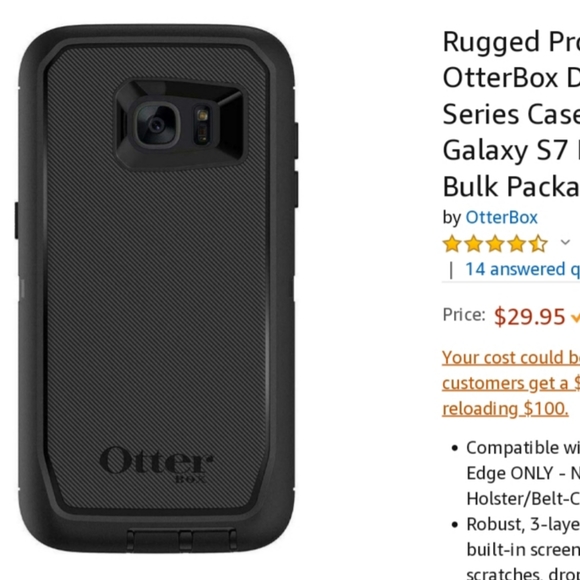Click the half-filled fifth star

[538, 244]
